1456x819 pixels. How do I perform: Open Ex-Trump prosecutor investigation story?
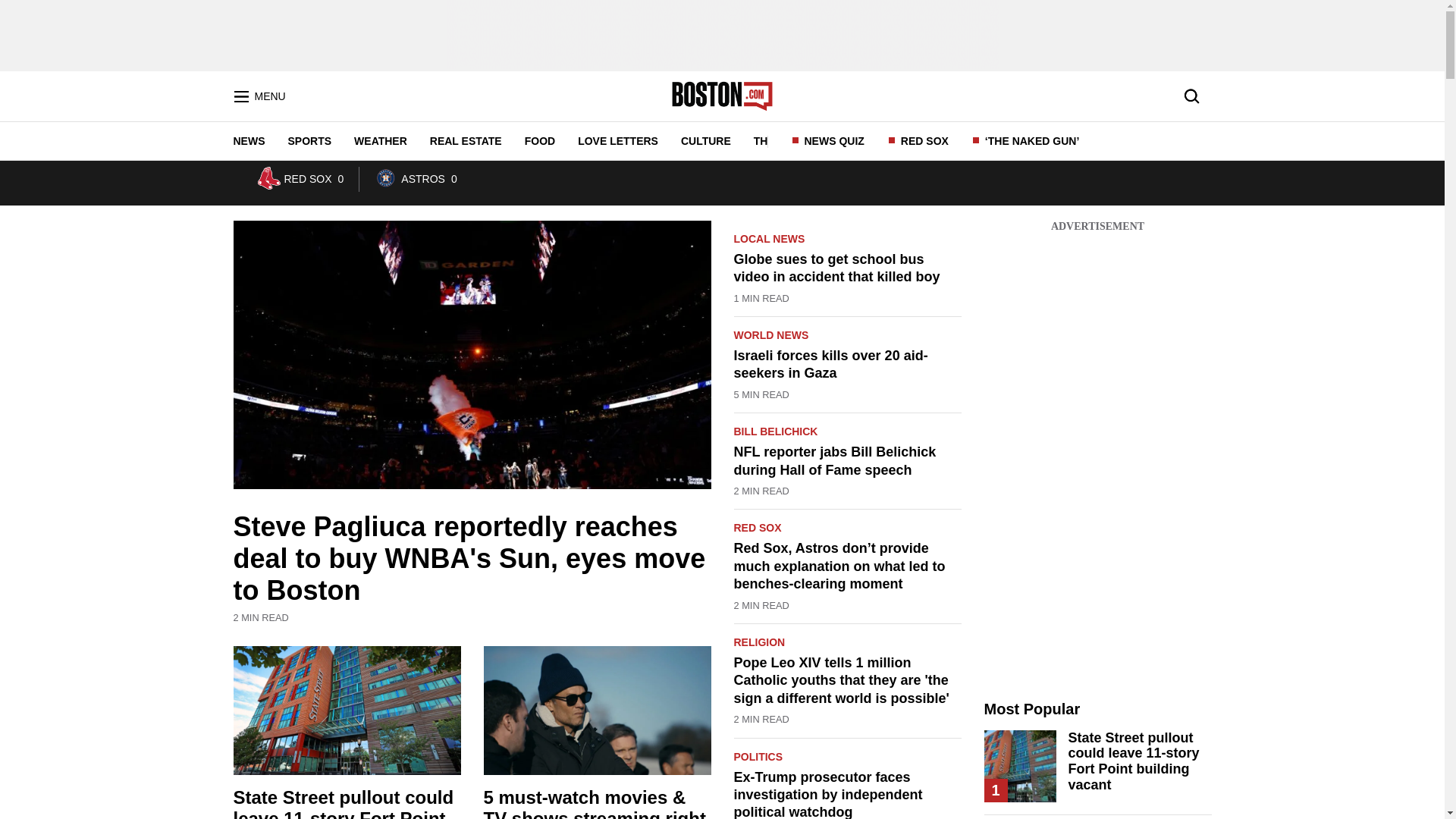click(827, 795)
